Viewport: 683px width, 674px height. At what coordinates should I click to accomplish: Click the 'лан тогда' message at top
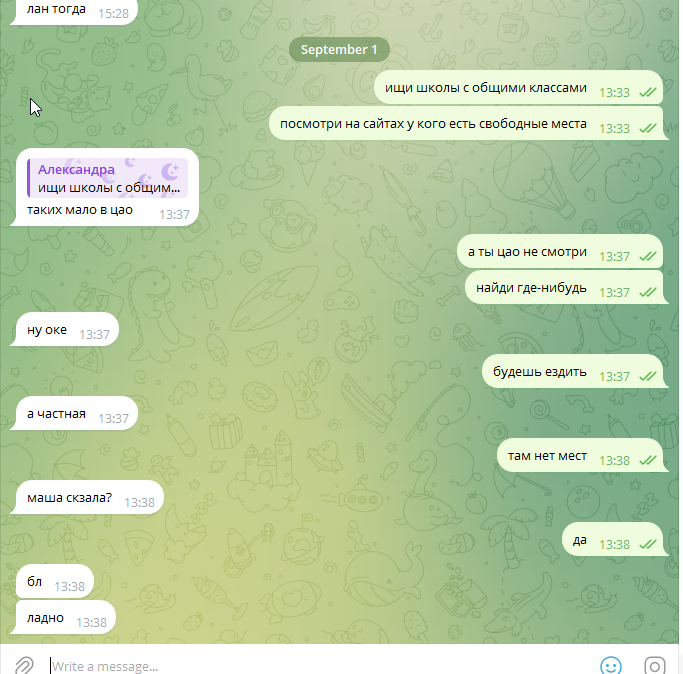pyautogui.click(x=74, y=10)
